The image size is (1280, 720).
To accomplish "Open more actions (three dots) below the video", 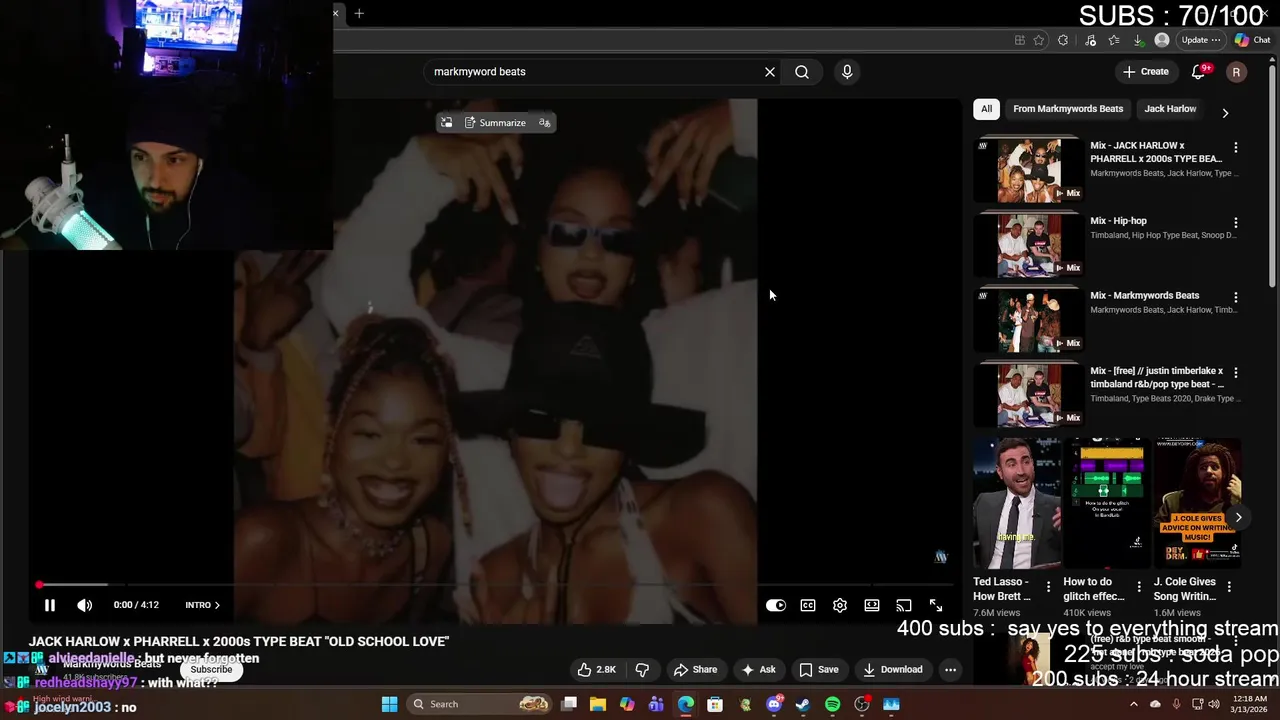I will tap(951, 670).
